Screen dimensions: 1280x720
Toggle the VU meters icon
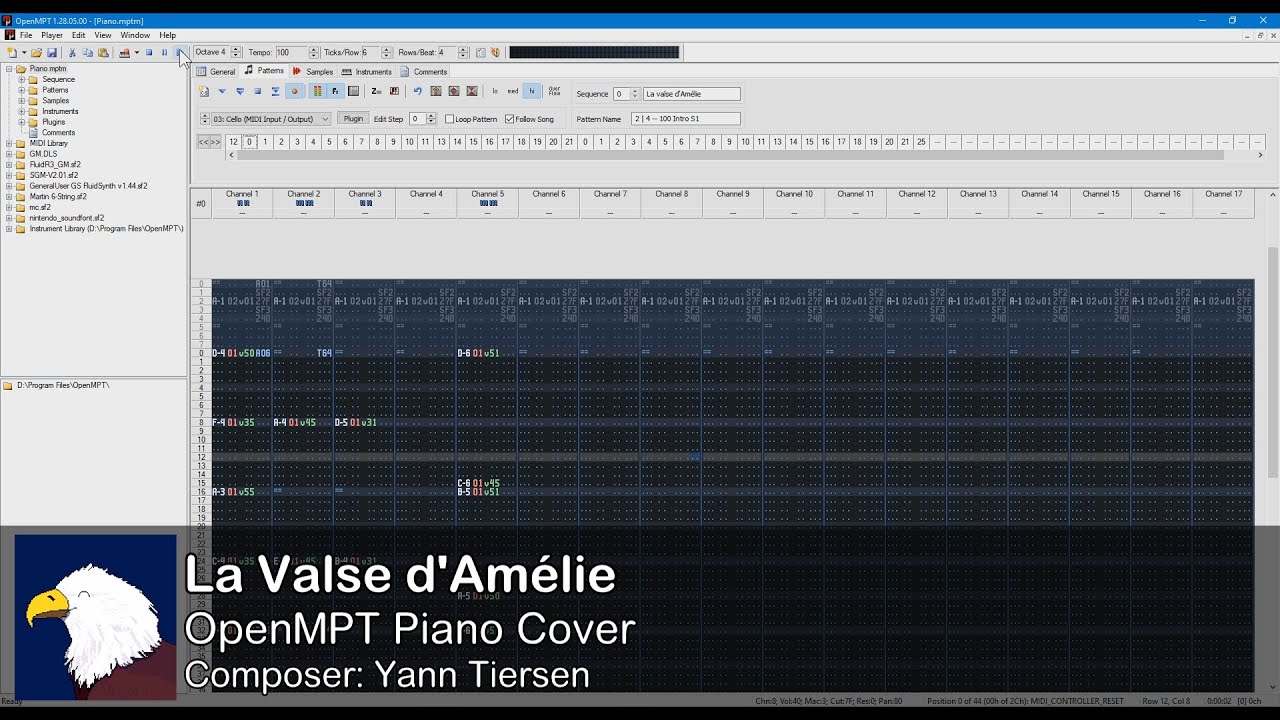[x=317, y=91]
